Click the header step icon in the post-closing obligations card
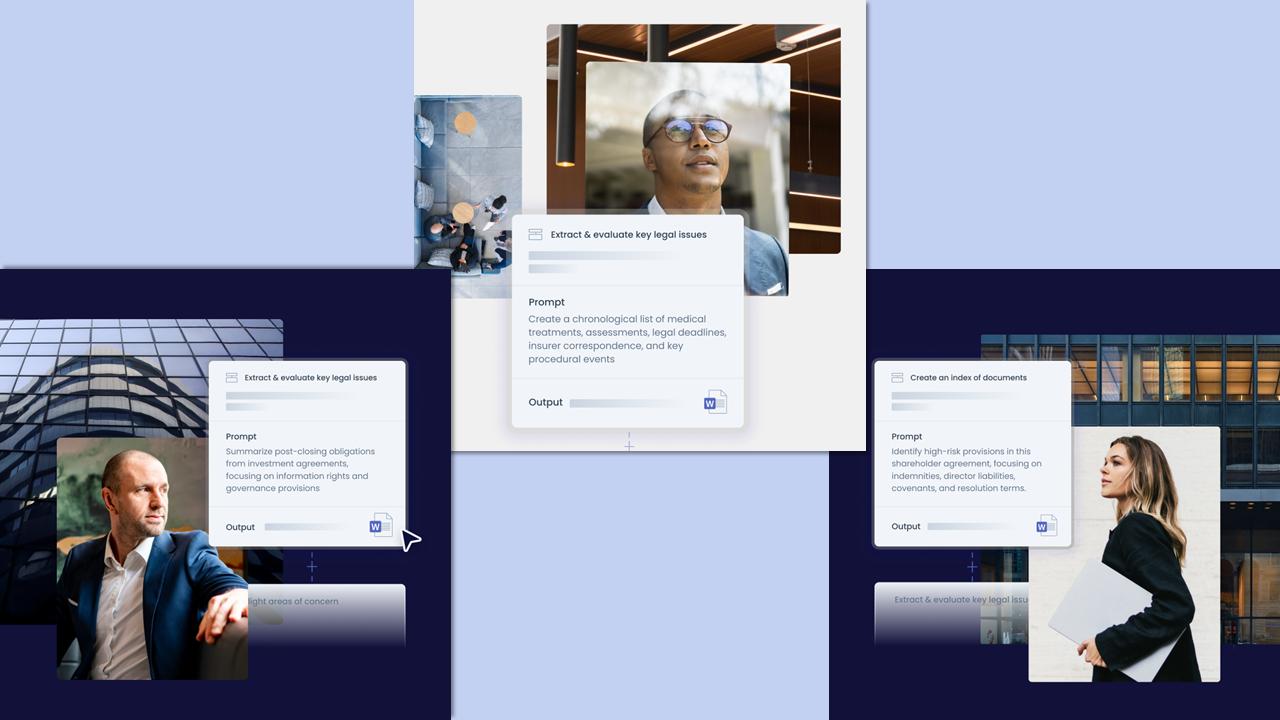Image resolution: width=1280 pixels, height=720 pixels. pos(232,378)
